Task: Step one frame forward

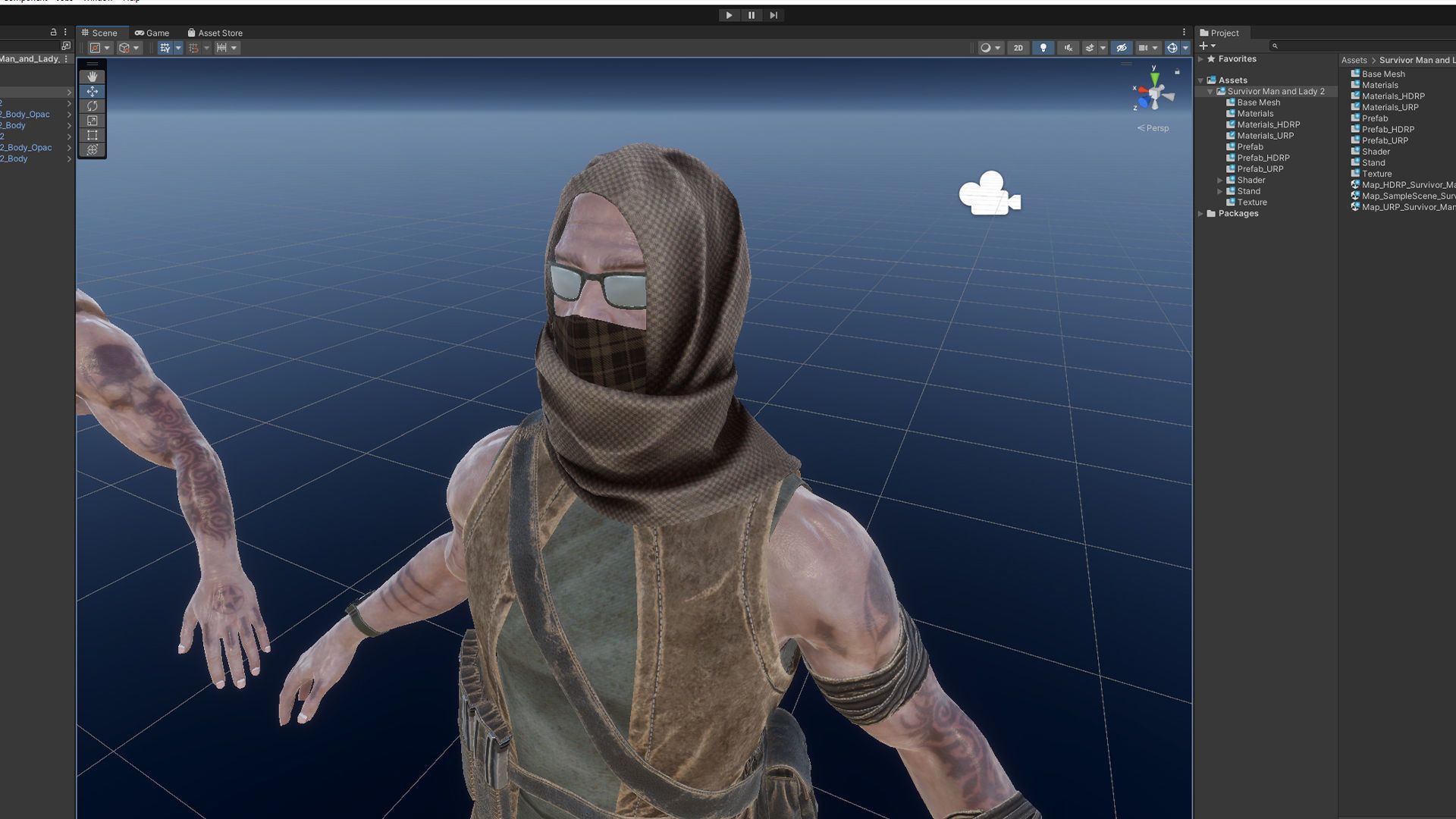Action: pyautogui.click(x=773, y=15)
